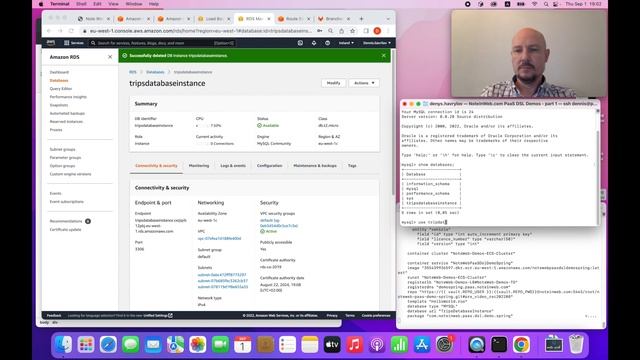Open the default VPC security group link

279,223
